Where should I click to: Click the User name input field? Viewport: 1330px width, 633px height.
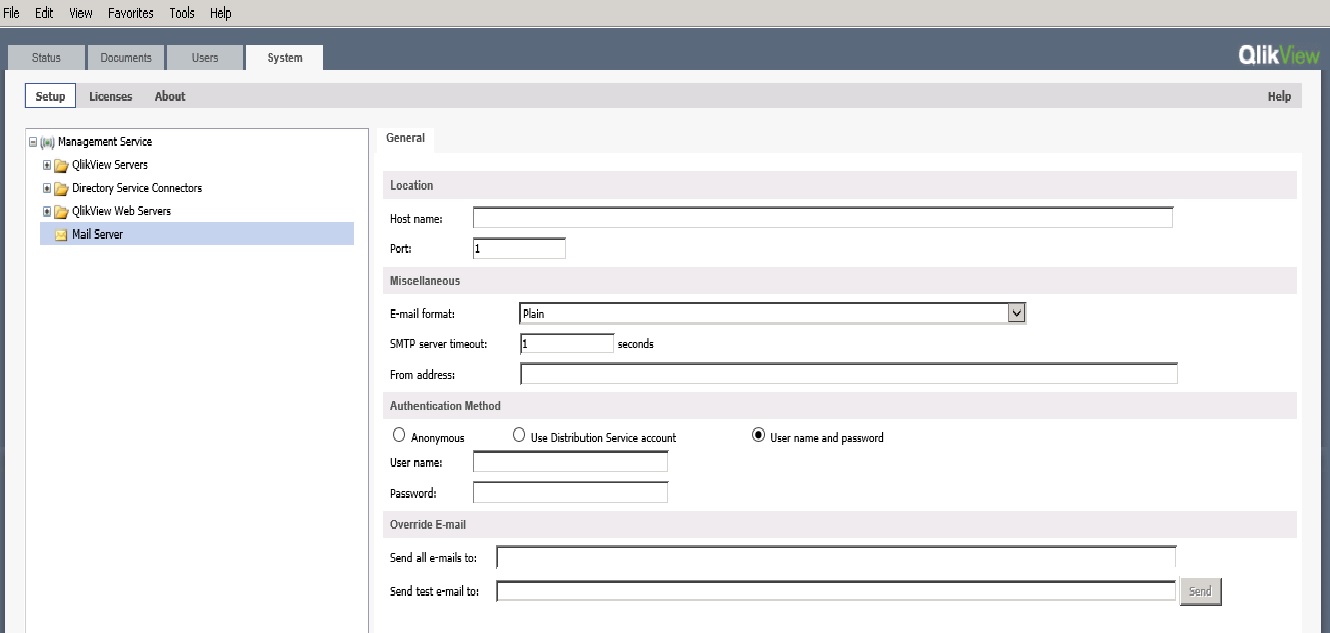pos(570,462)
